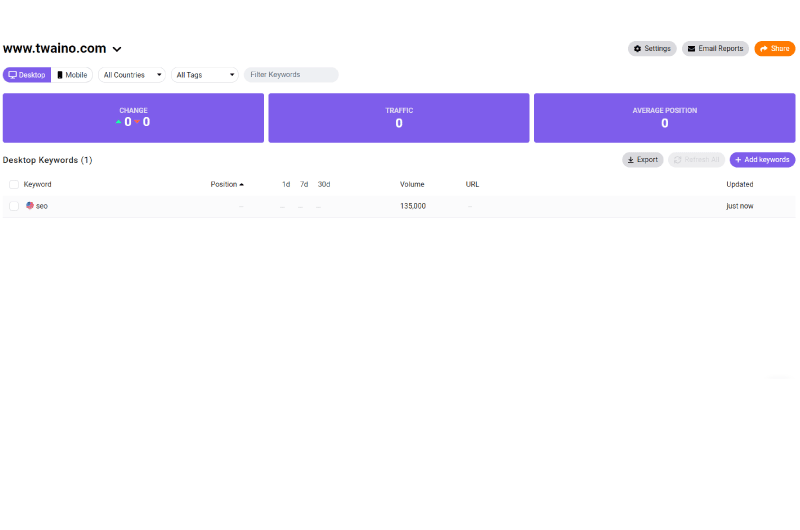Click the AVERAGE POSITION stats card

(x=664, y=118)
